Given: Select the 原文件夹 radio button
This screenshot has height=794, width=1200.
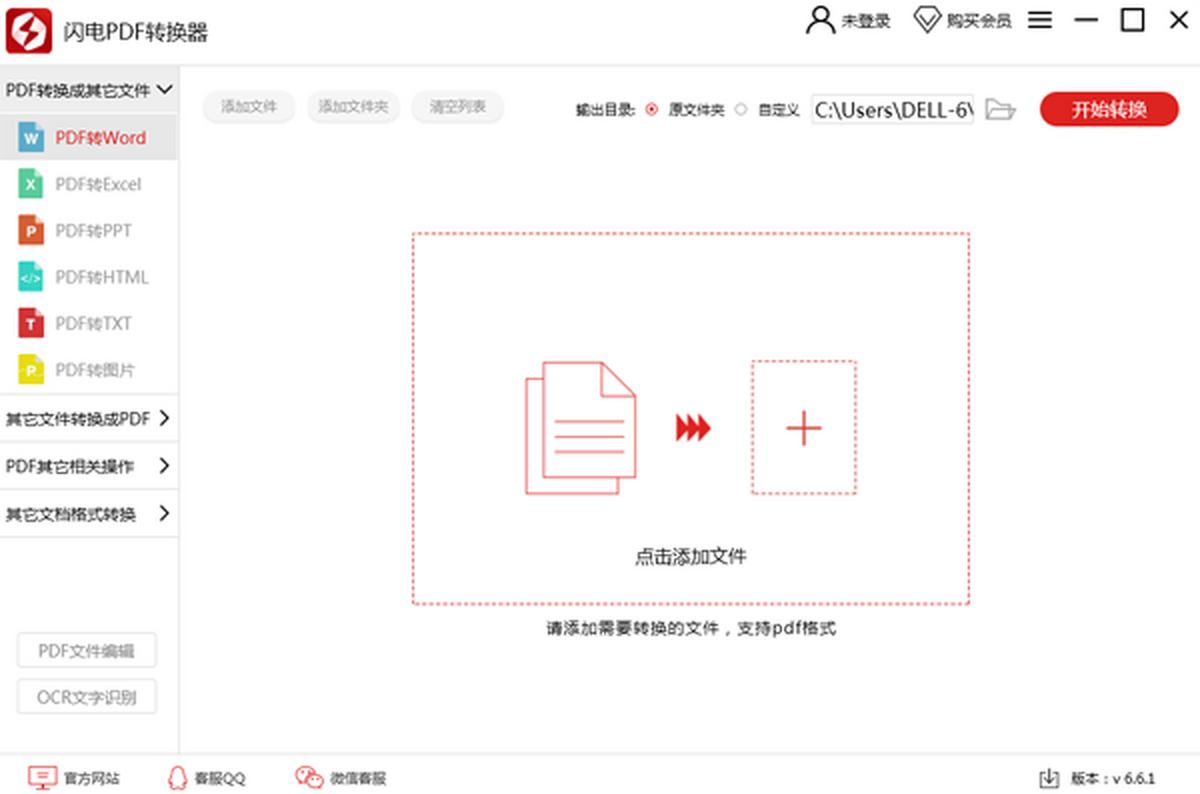Looking at the screenshot, I should pos(652,110).
